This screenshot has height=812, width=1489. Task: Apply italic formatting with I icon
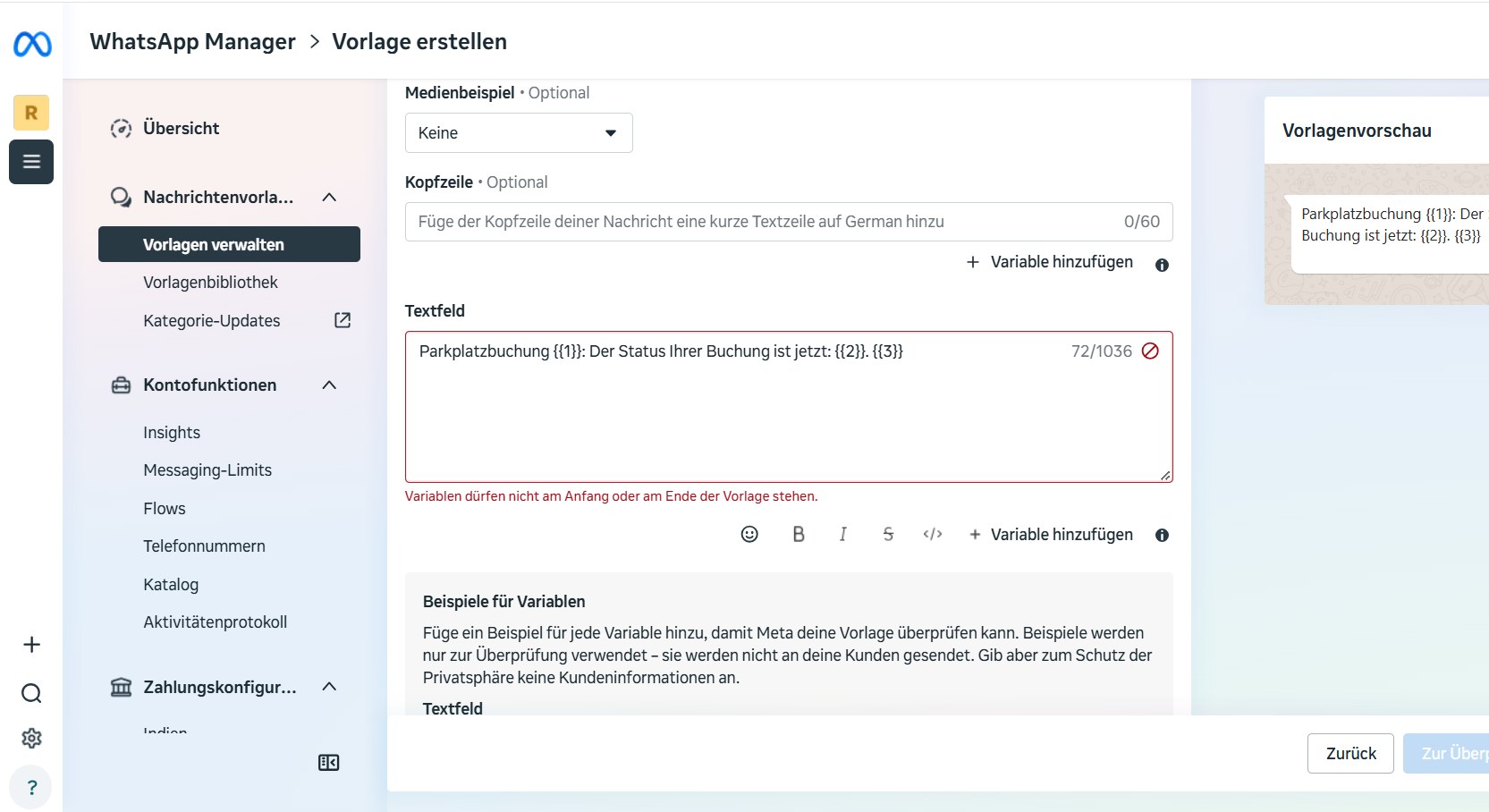[x=842, y=534]
